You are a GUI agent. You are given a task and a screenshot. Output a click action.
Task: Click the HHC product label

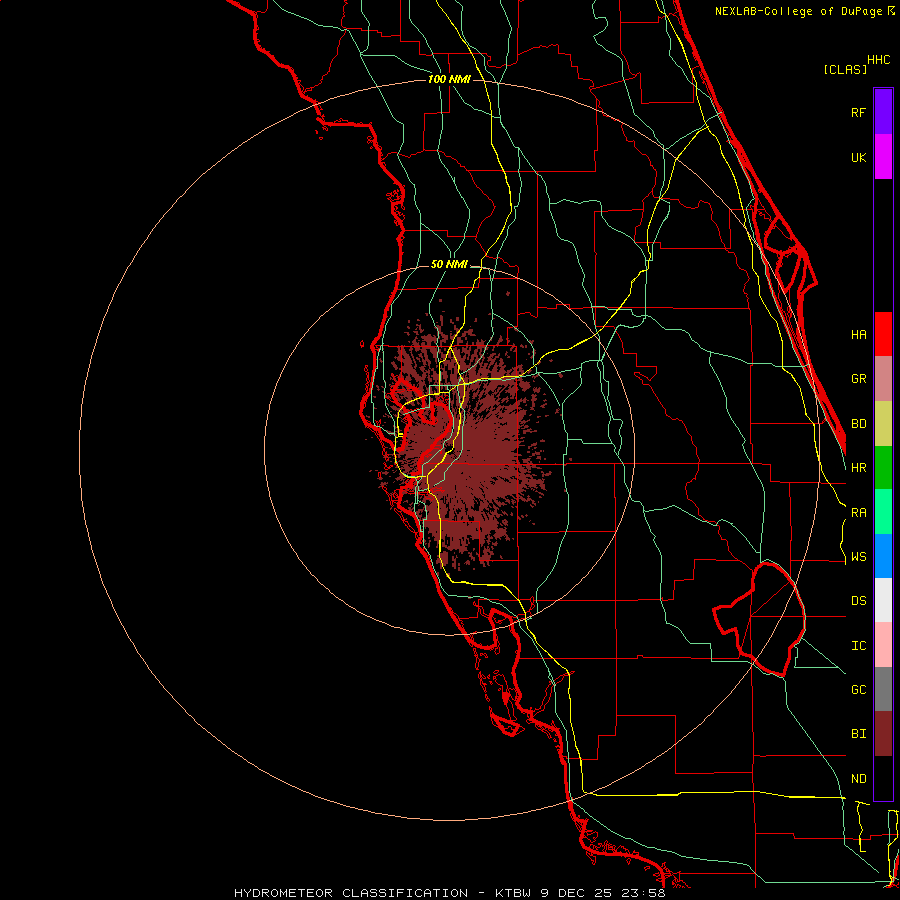coord(879,60)
